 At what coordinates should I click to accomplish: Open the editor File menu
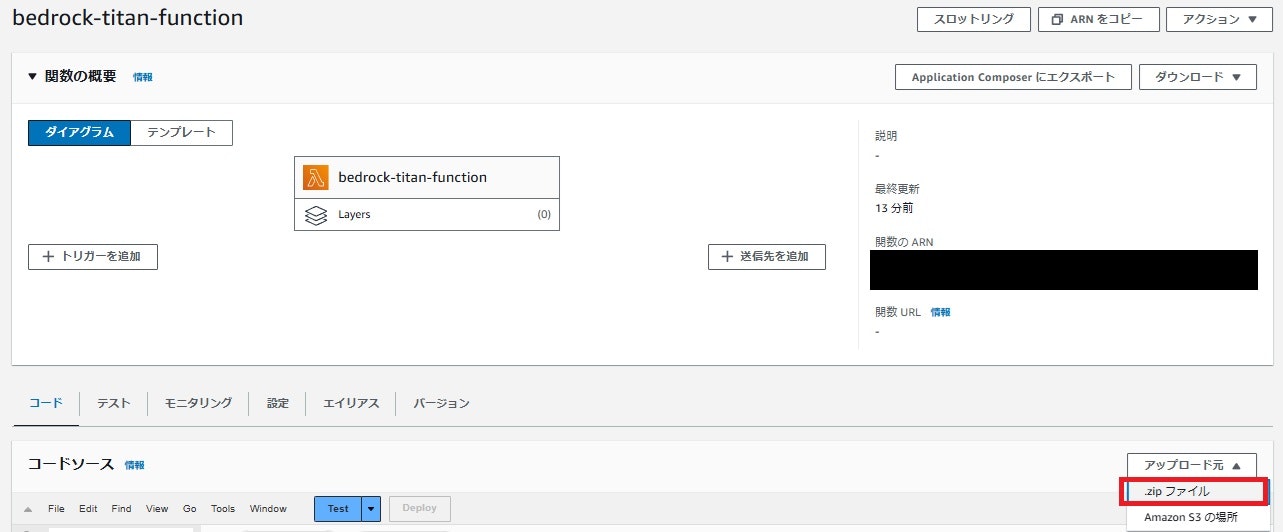tap(56, 509)
